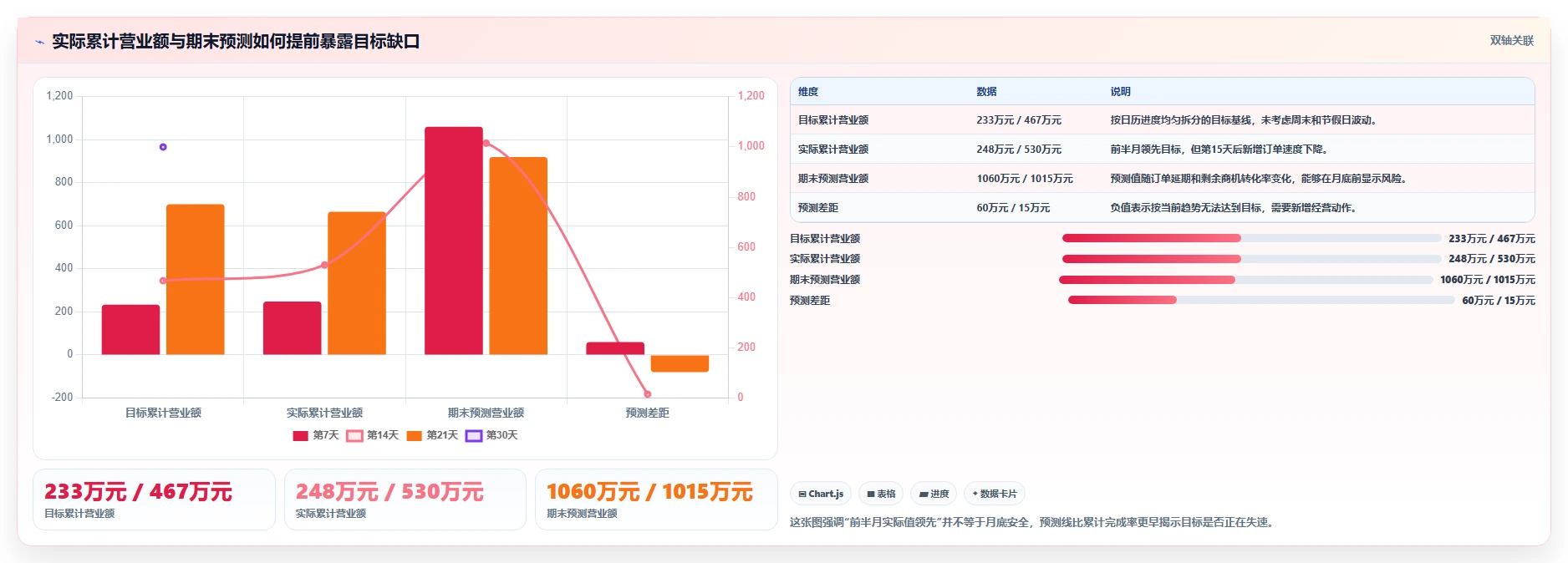Click the pink line point at 预测差距
This screenshot has width=1568, height=563.
[x=648, y=394]
